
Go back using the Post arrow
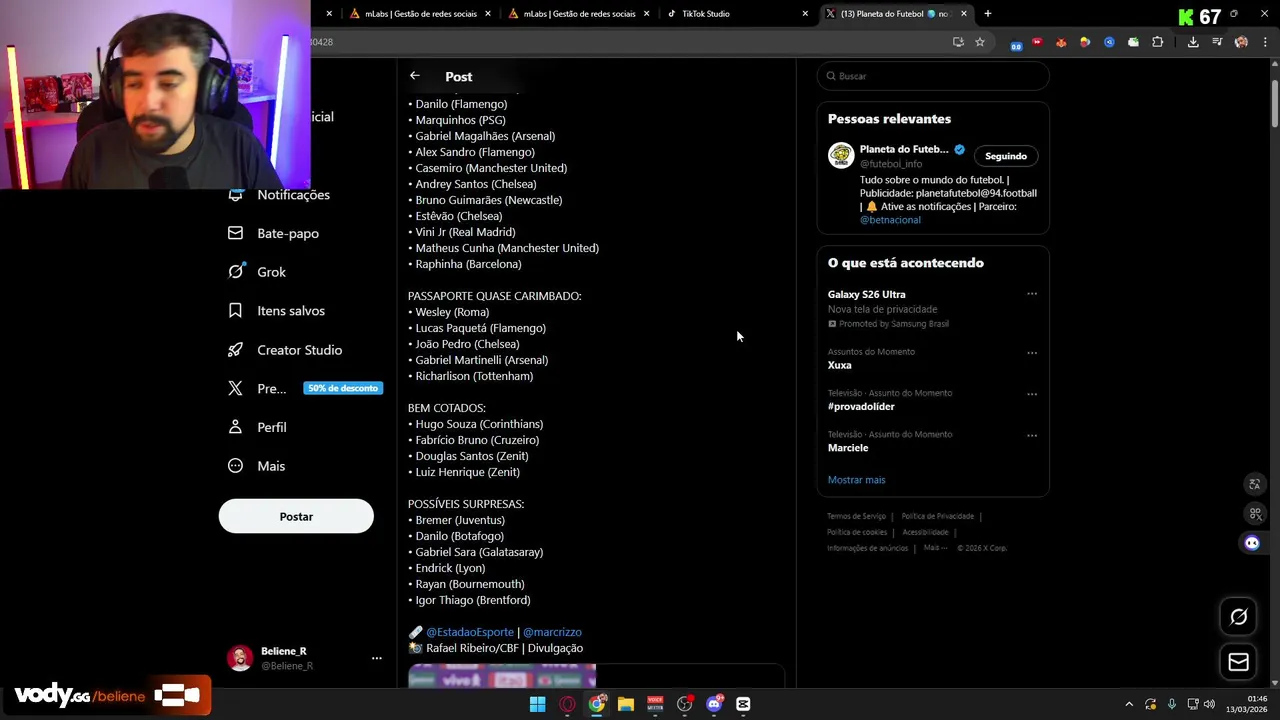414,76
